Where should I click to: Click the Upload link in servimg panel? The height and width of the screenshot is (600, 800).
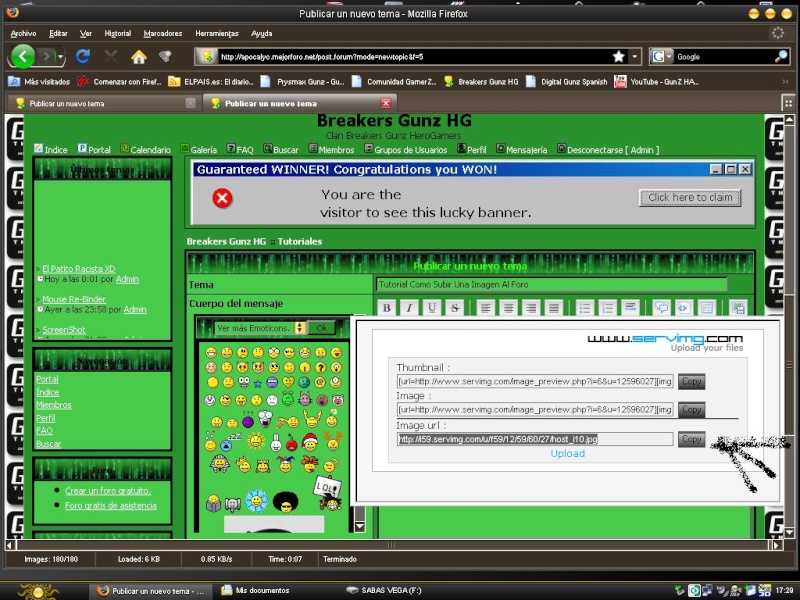567,454
